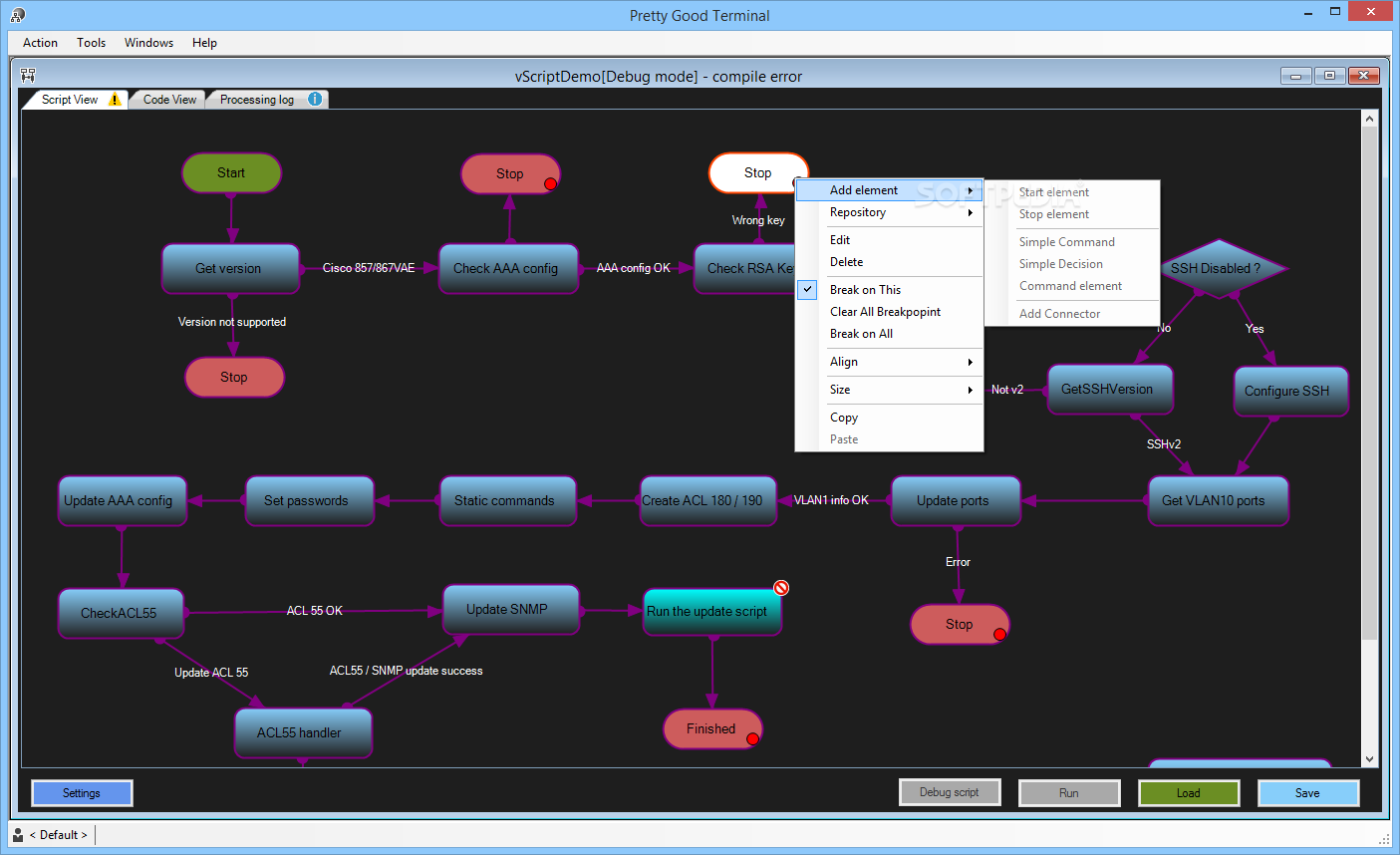The image size is (1400, 855).
Task: Click the no-entry icon on Run the update script
Action: click(x=781, y=588)
